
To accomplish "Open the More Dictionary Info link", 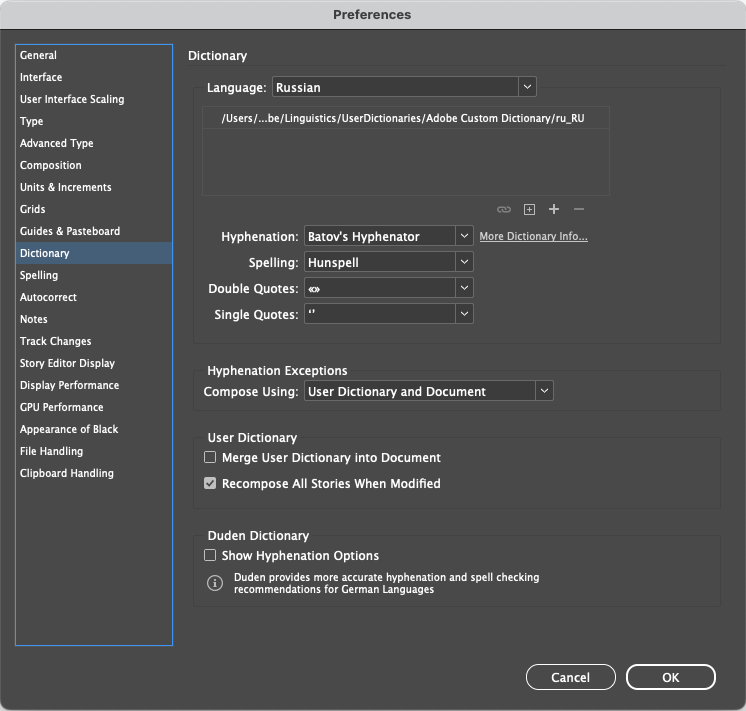I will (x=533, y=237).
